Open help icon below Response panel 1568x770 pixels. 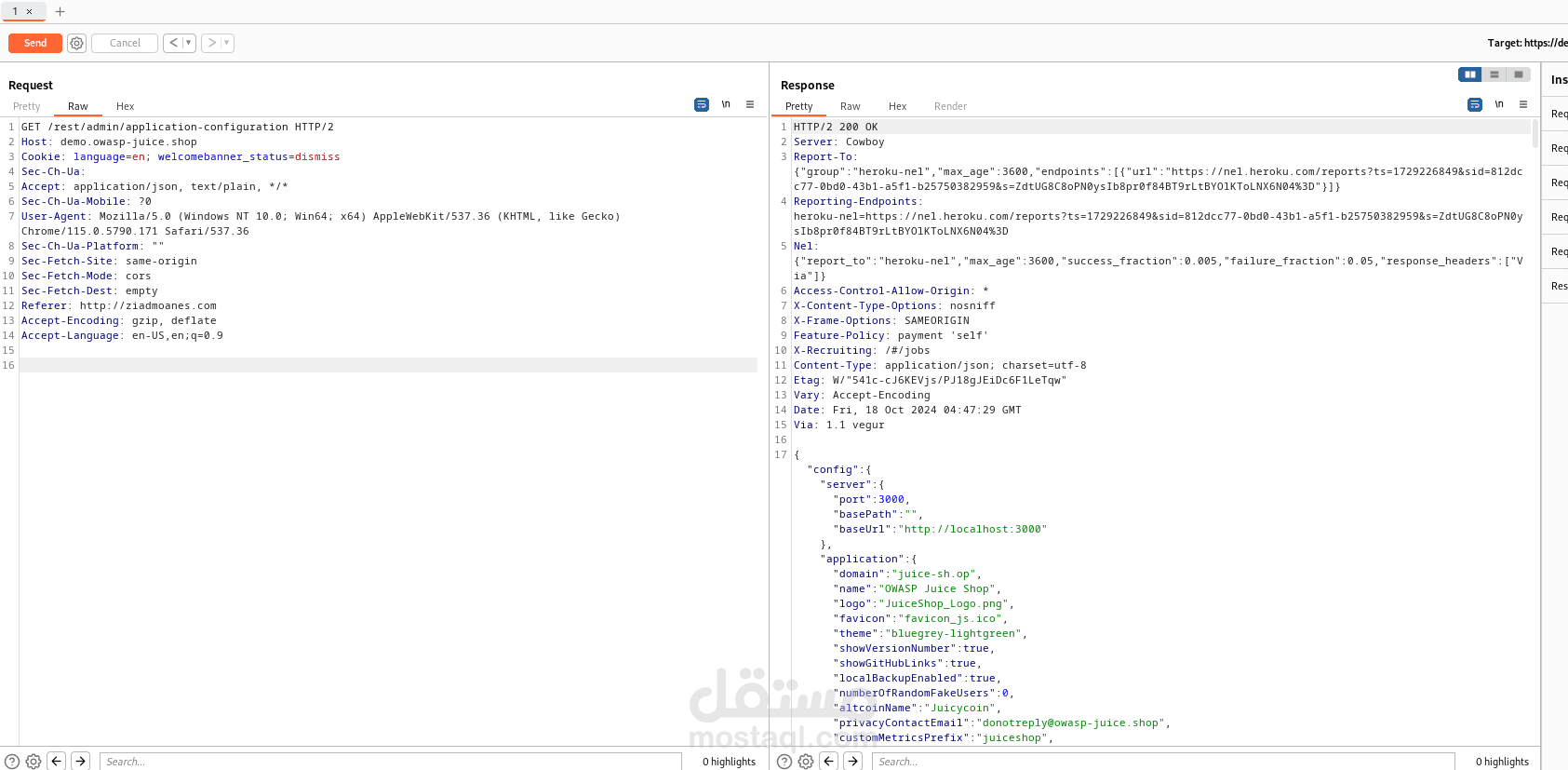coord(784,762)
